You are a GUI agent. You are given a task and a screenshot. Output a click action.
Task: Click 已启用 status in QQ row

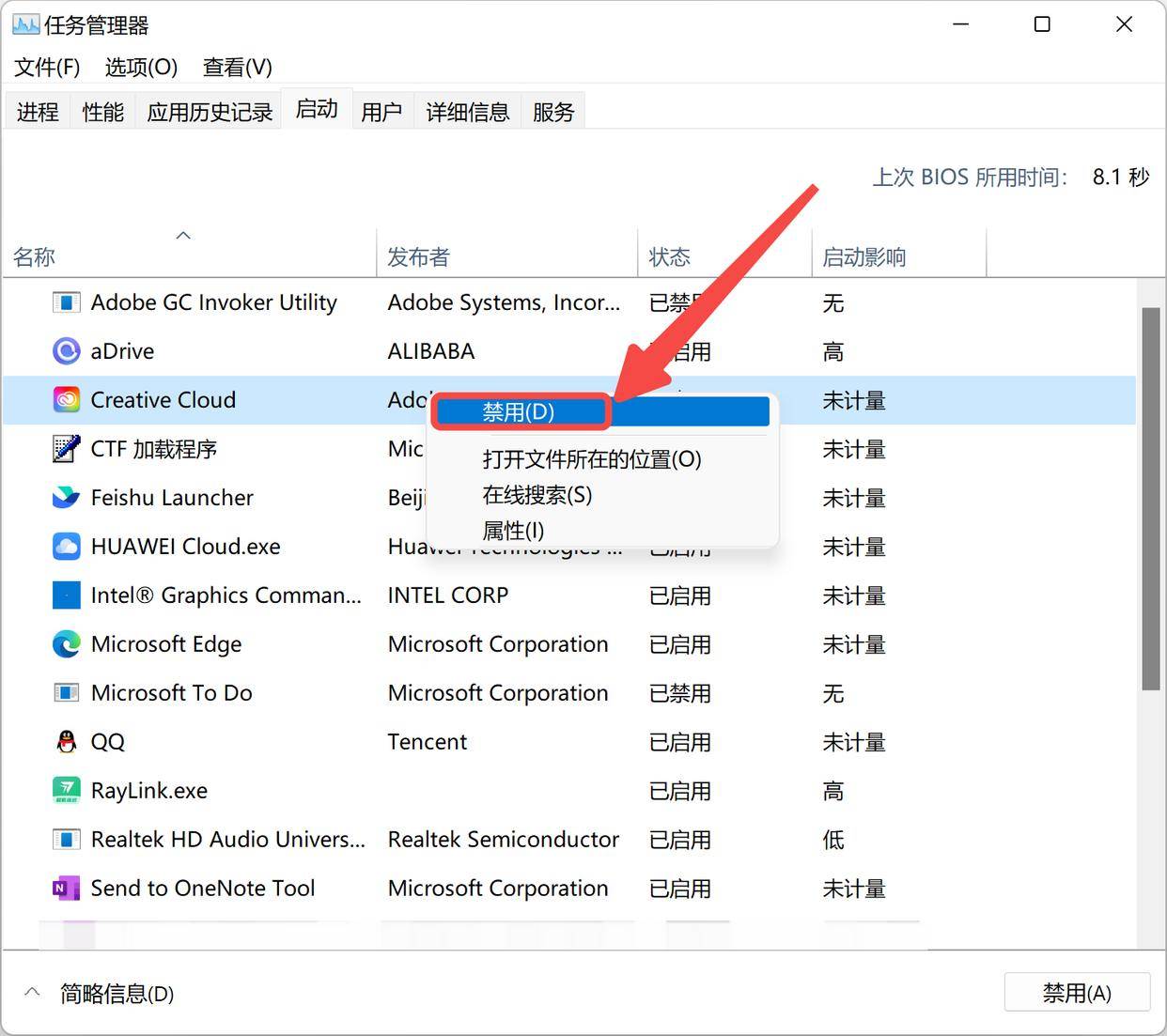tap(680, 742)
